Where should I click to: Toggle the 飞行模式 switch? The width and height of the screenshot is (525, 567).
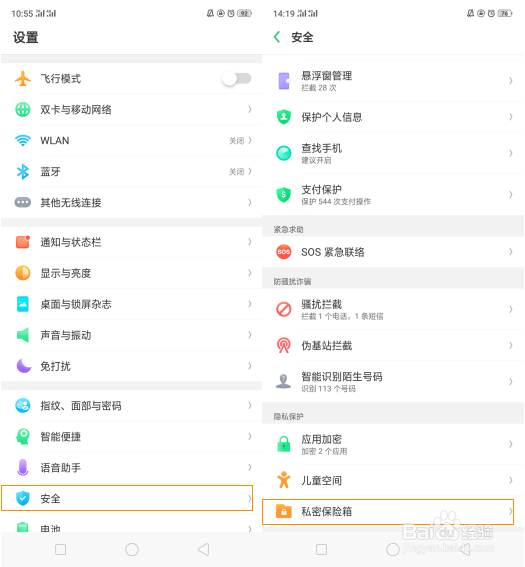pos(237,78)
